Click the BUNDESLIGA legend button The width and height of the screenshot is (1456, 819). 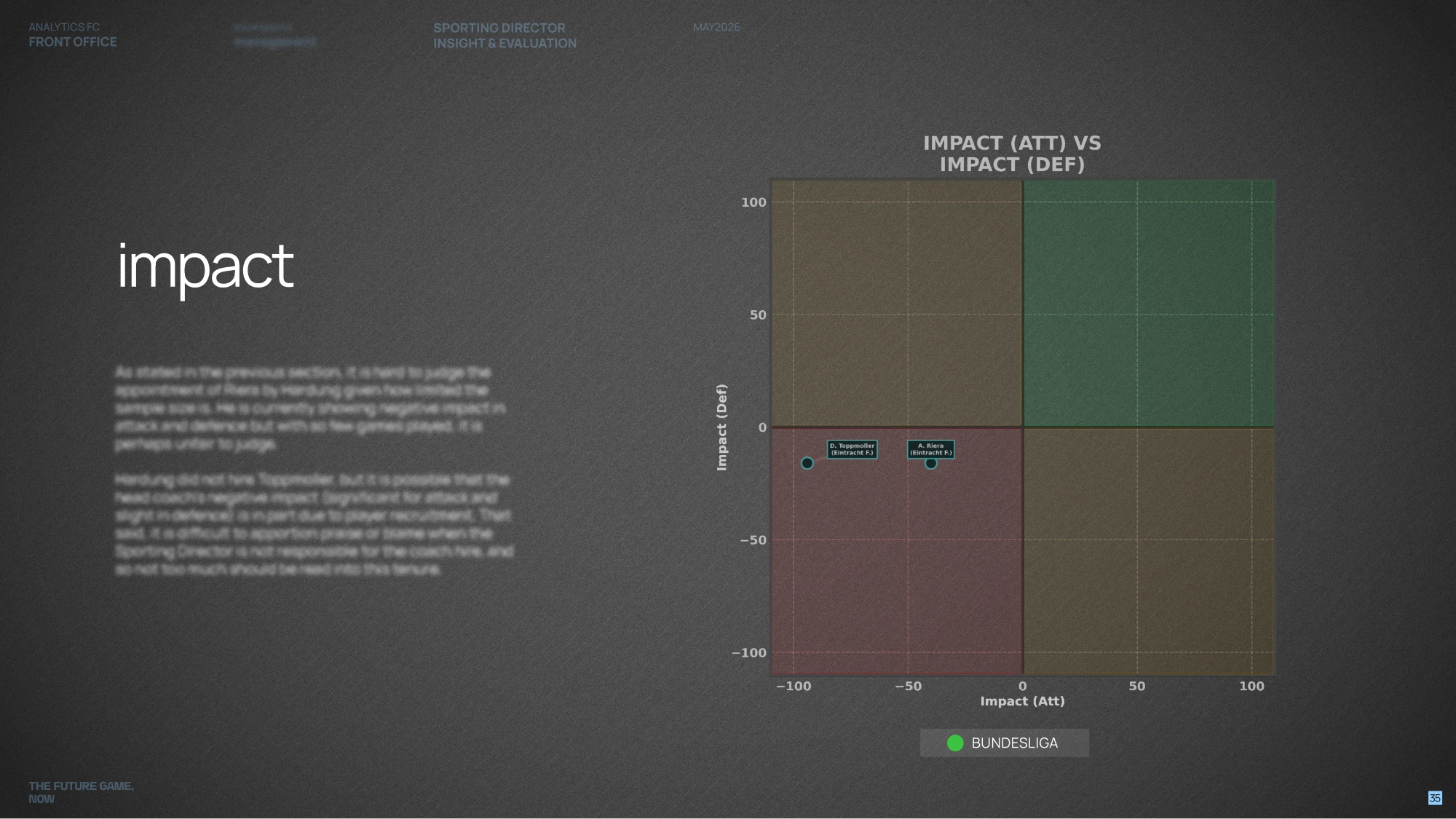coord(1005,743)
